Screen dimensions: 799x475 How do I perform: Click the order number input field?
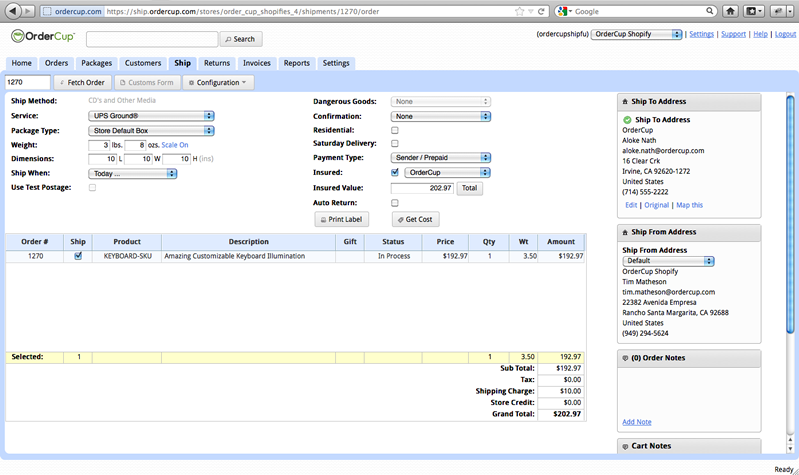(28, 82)
